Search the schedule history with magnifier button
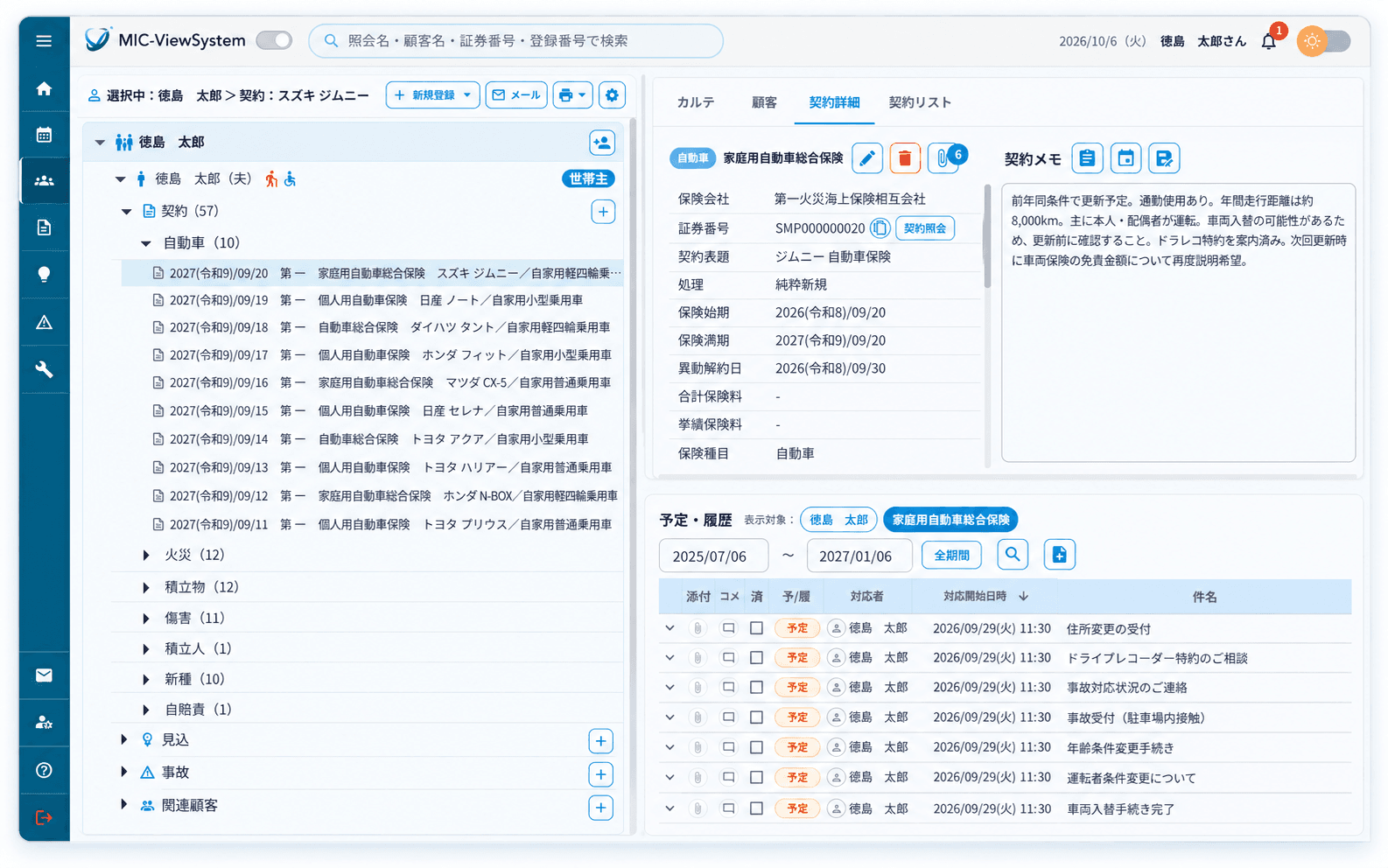Screen dimensions: 1388x868 tap(1013, 555)
